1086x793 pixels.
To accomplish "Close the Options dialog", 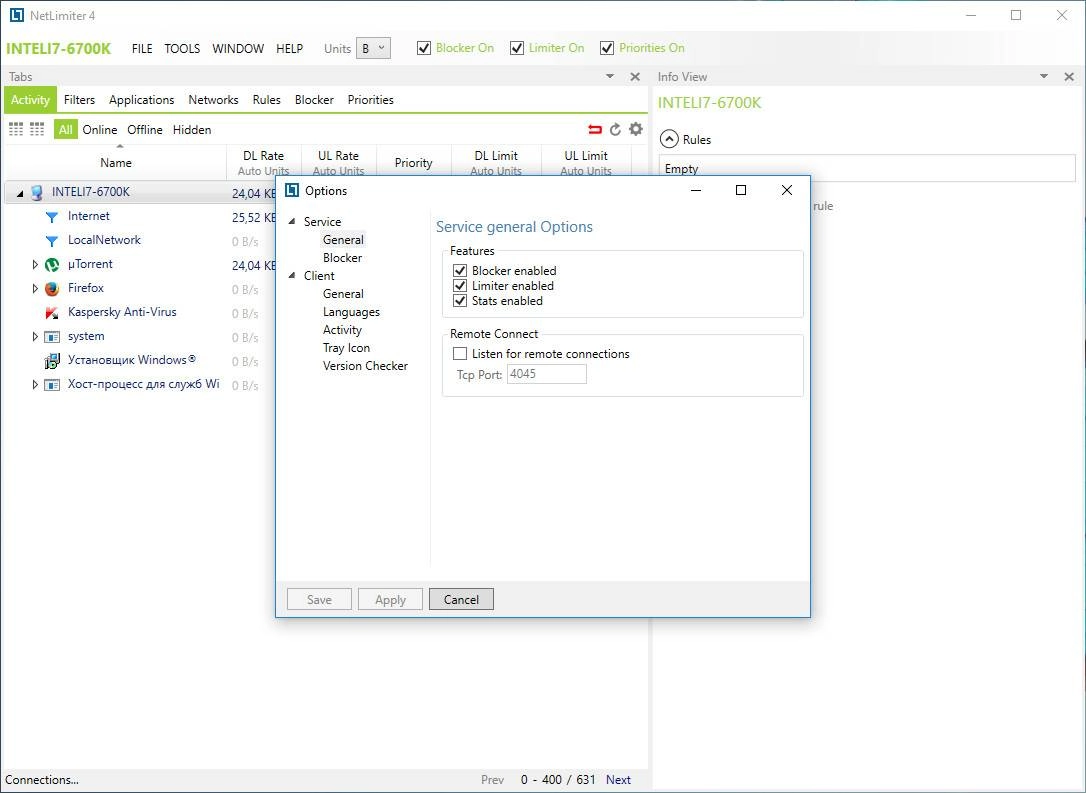I will point(787,190).
